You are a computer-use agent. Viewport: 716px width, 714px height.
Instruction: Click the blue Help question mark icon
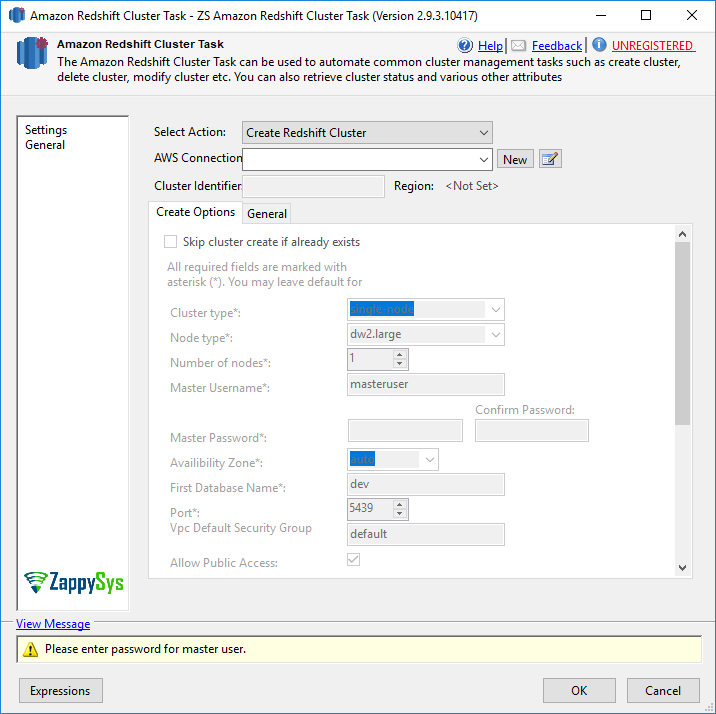pyautogui.click(x=465, y=45)
